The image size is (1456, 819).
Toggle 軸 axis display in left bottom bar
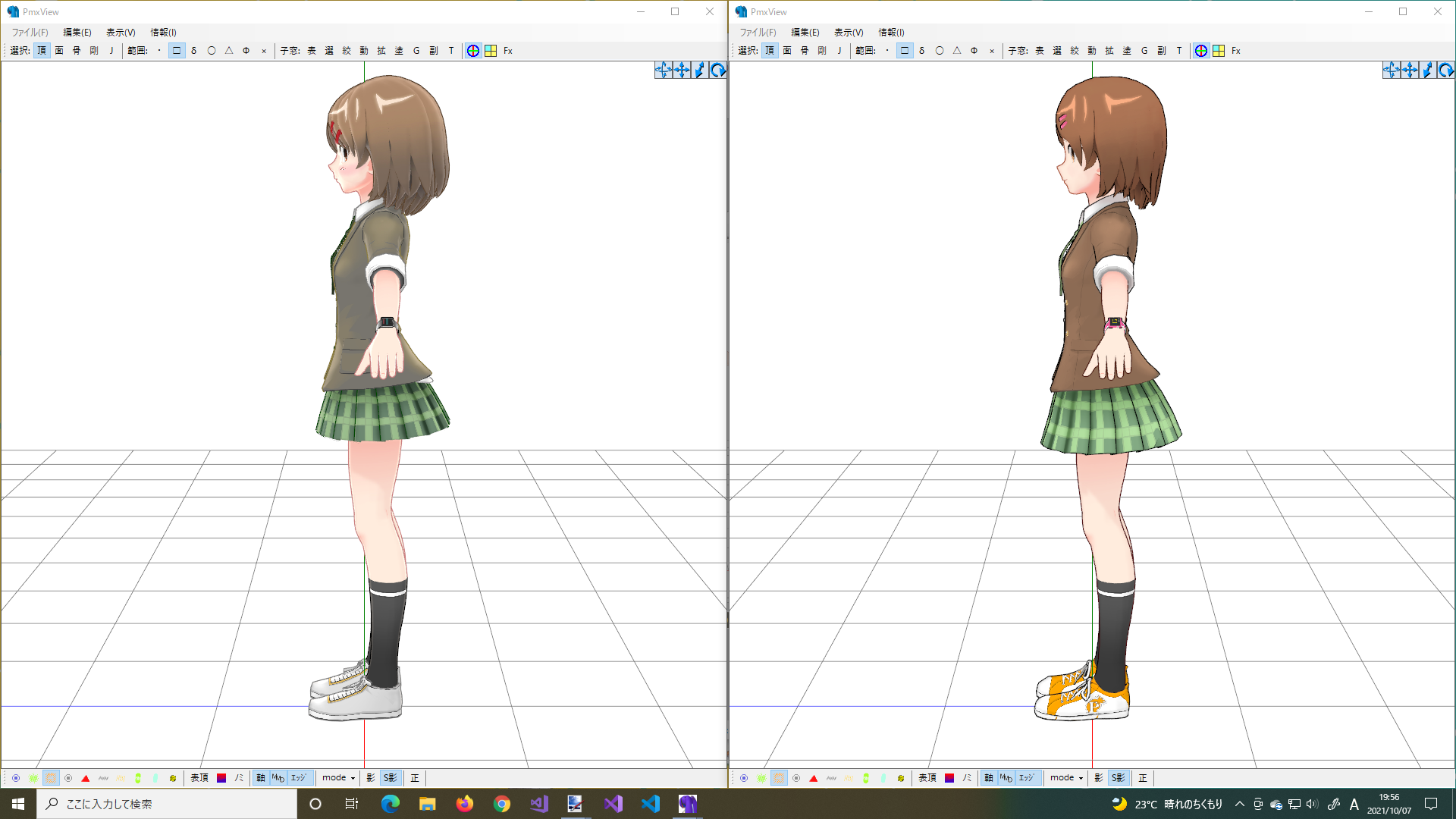point(261,778)
